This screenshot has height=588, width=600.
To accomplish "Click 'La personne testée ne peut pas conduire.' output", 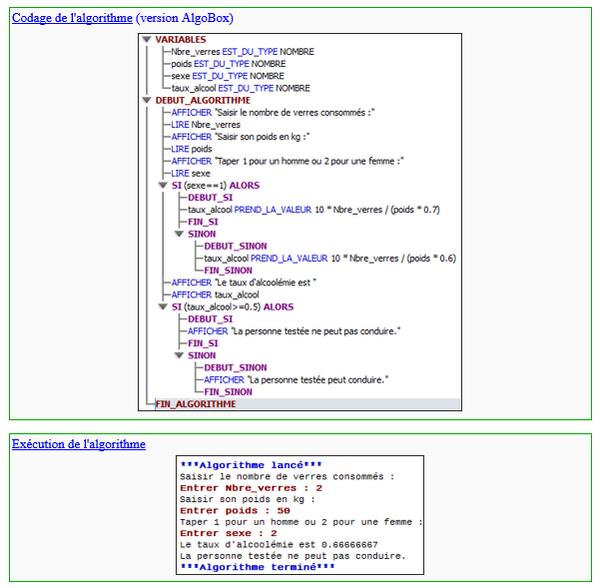I will 293,556.
